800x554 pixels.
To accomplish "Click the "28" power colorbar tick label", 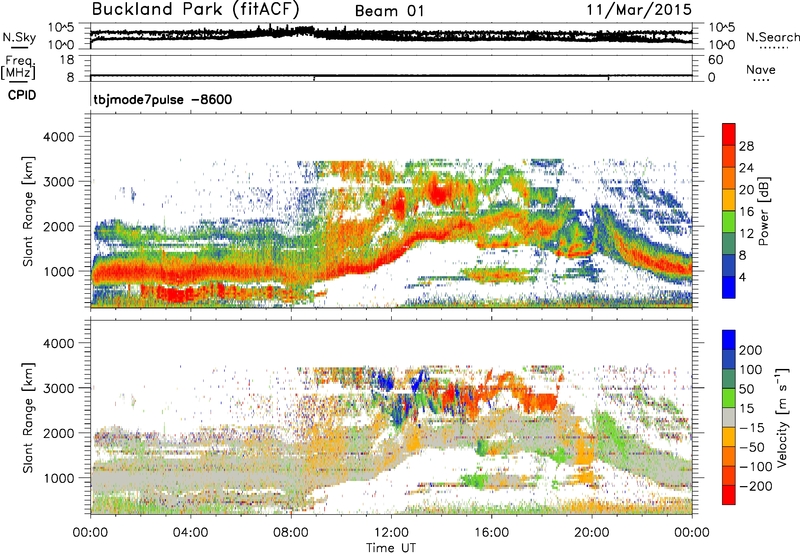I will point(746,146).
